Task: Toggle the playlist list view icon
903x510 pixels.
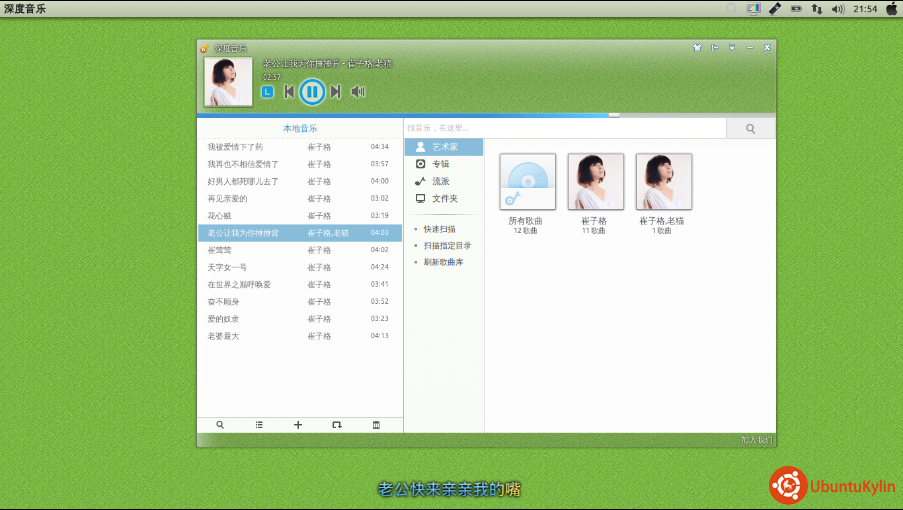Action: [x=259, y=425]
